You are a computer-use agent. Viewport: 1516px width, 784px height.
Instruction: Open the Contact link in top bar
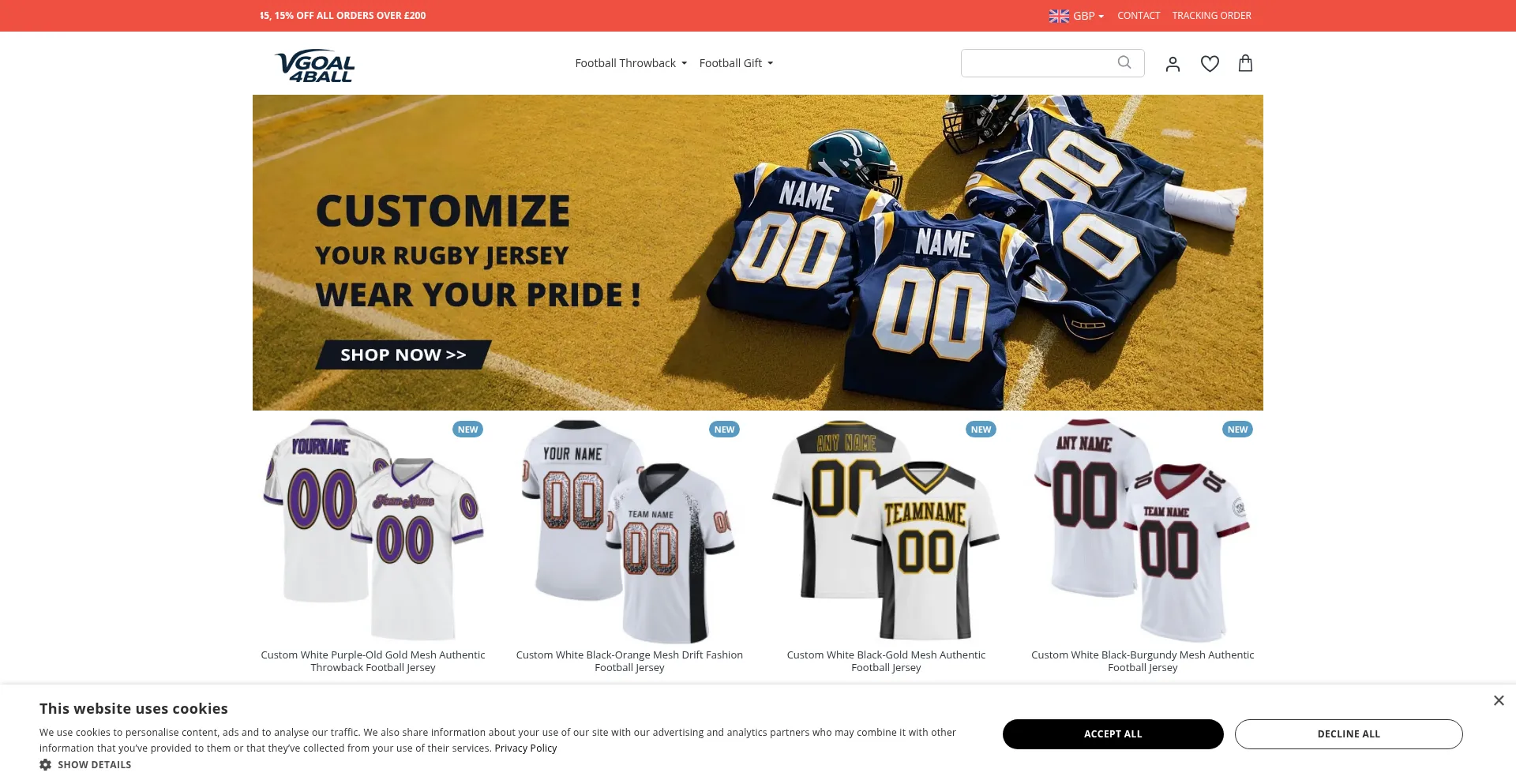pyautogui.click(x=1139, y=16)
